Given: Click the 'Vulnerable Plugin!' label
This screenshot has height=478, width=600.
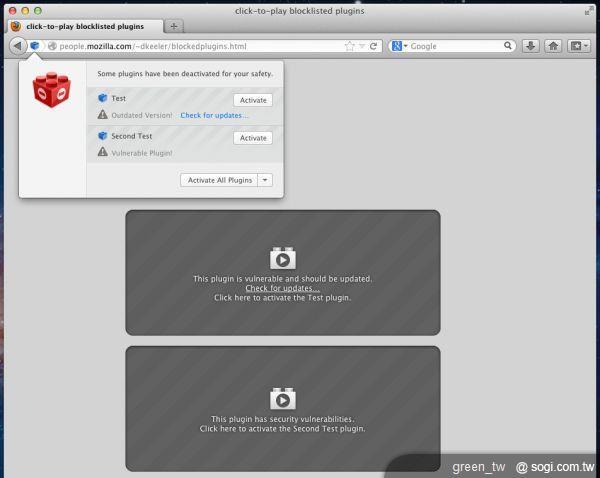Looking at the screenshot, I should [142, 153].
